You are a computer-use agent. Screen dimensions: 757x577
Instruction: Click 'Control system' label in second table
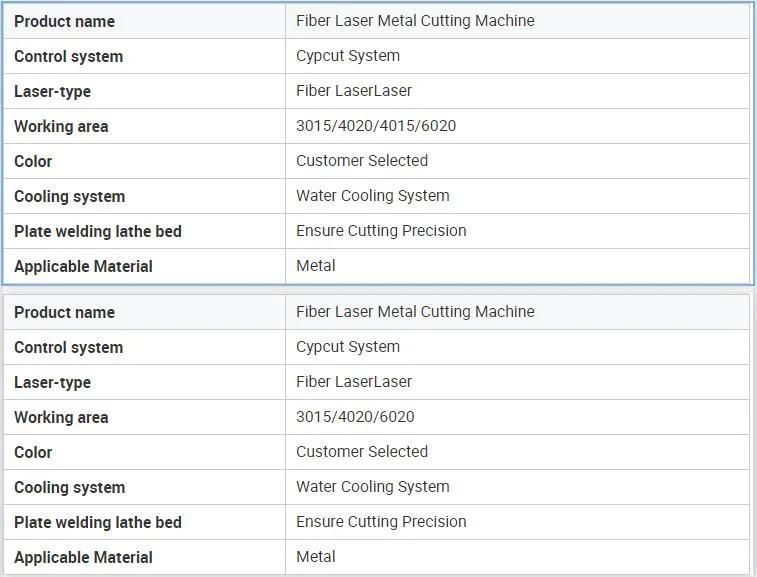tap(69, 348)
